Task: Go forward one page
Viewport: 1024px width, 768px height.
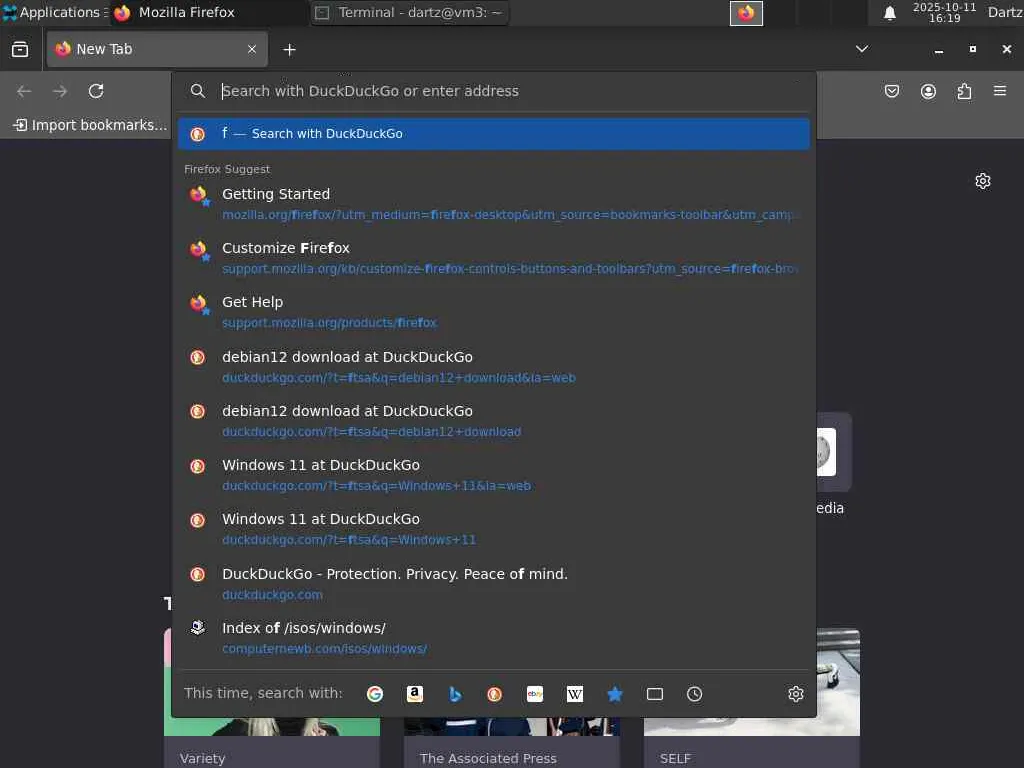Action: pos(60,91)
